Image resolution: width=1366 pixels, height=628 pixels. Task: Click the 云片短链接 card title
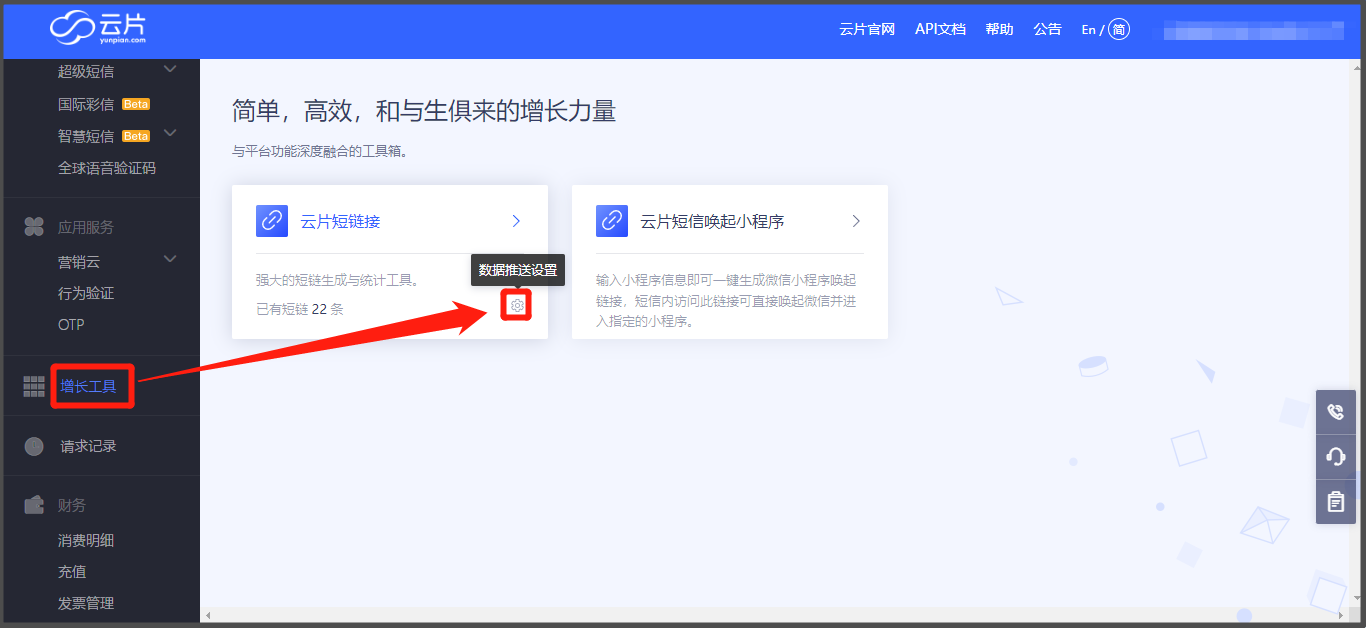(340, 221)
